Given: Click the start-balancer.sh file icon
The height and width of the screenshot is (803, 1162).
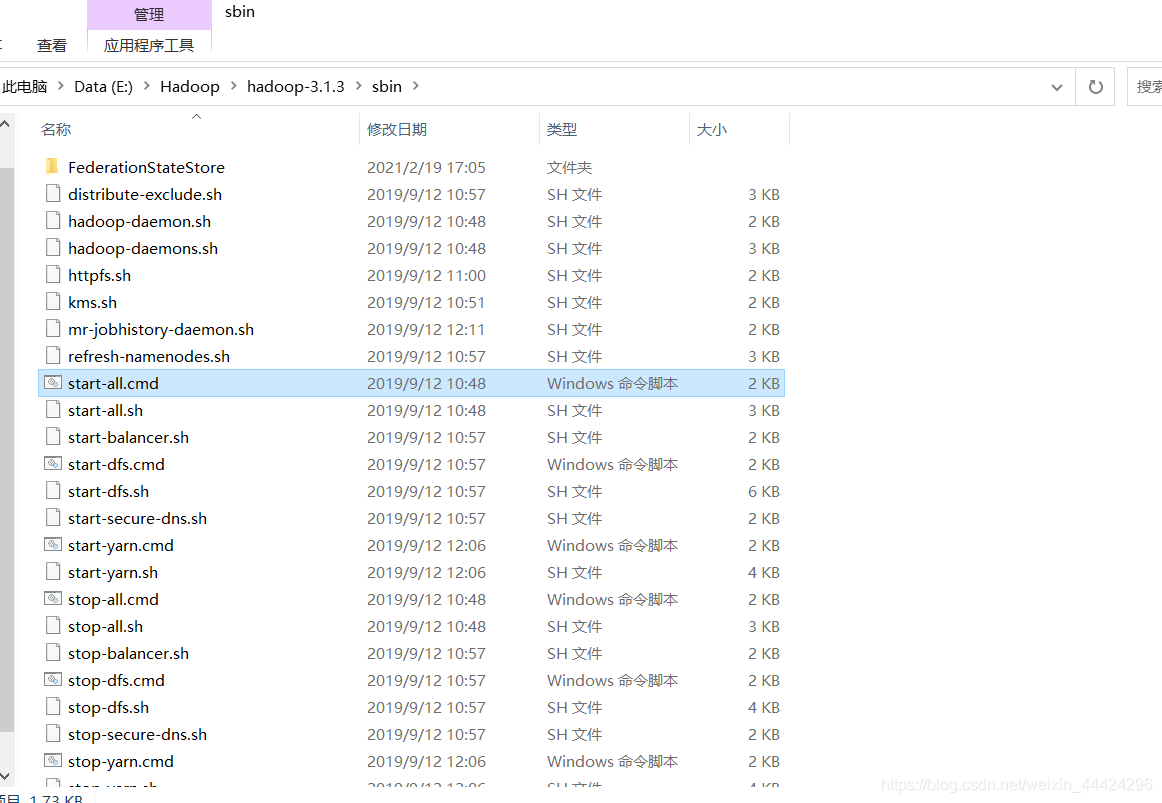Looking at the screenshot, I should (x=53, y=437).
